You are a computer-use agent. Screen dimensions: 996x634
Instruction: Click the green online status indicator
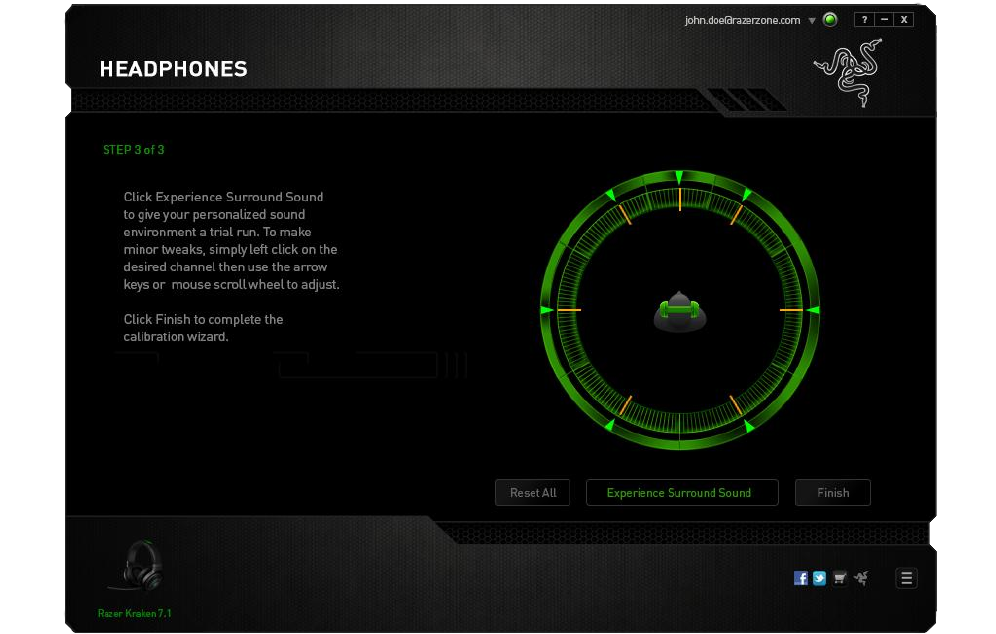(830, 20)
